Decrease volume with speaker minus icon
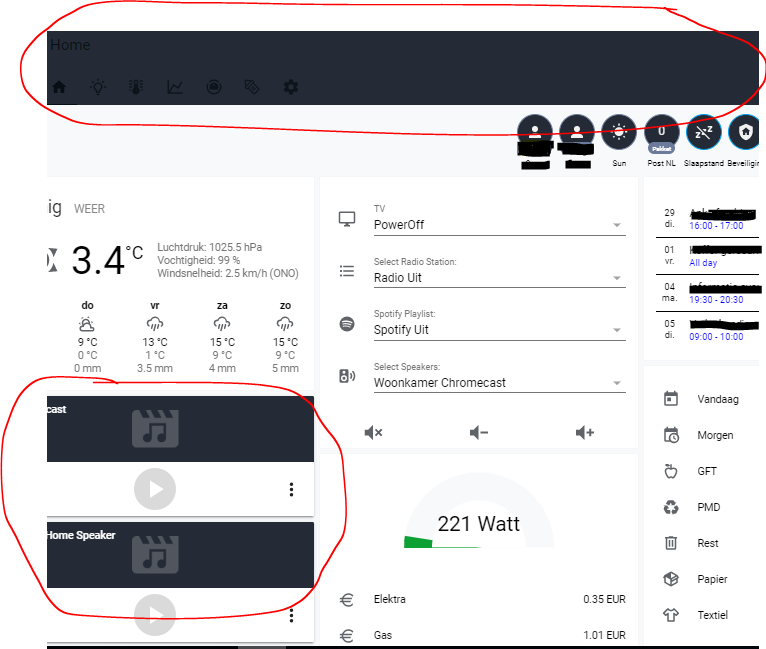The height and width of the screenshot is (649, 766). (x=479, y=432)
